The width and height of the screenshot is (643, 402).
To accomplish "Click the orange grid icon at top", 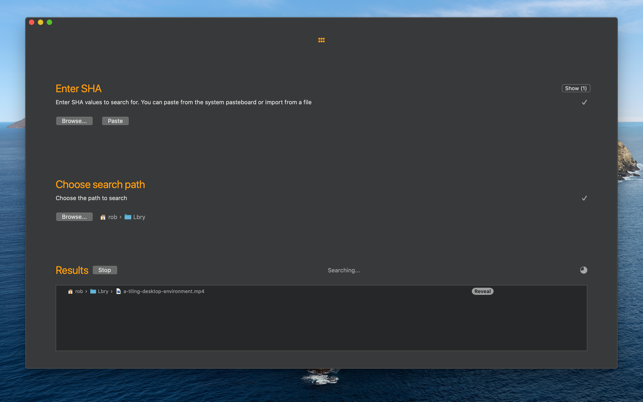I will pyautogui.click(x=321, y=40).
